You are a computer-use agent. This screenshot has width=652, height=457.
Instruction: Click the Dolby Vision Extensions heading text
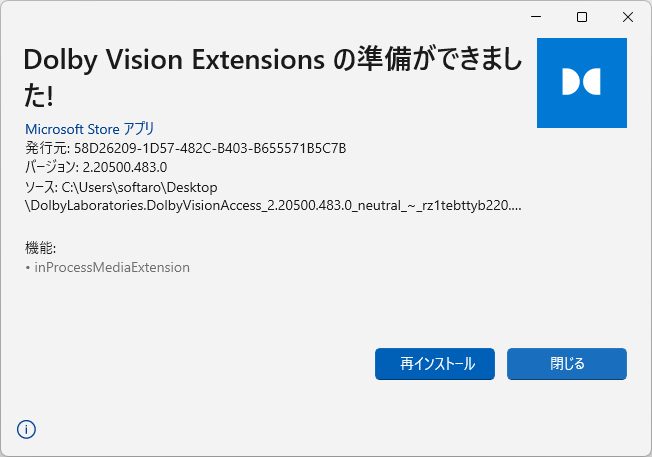[x=174, y=59]
